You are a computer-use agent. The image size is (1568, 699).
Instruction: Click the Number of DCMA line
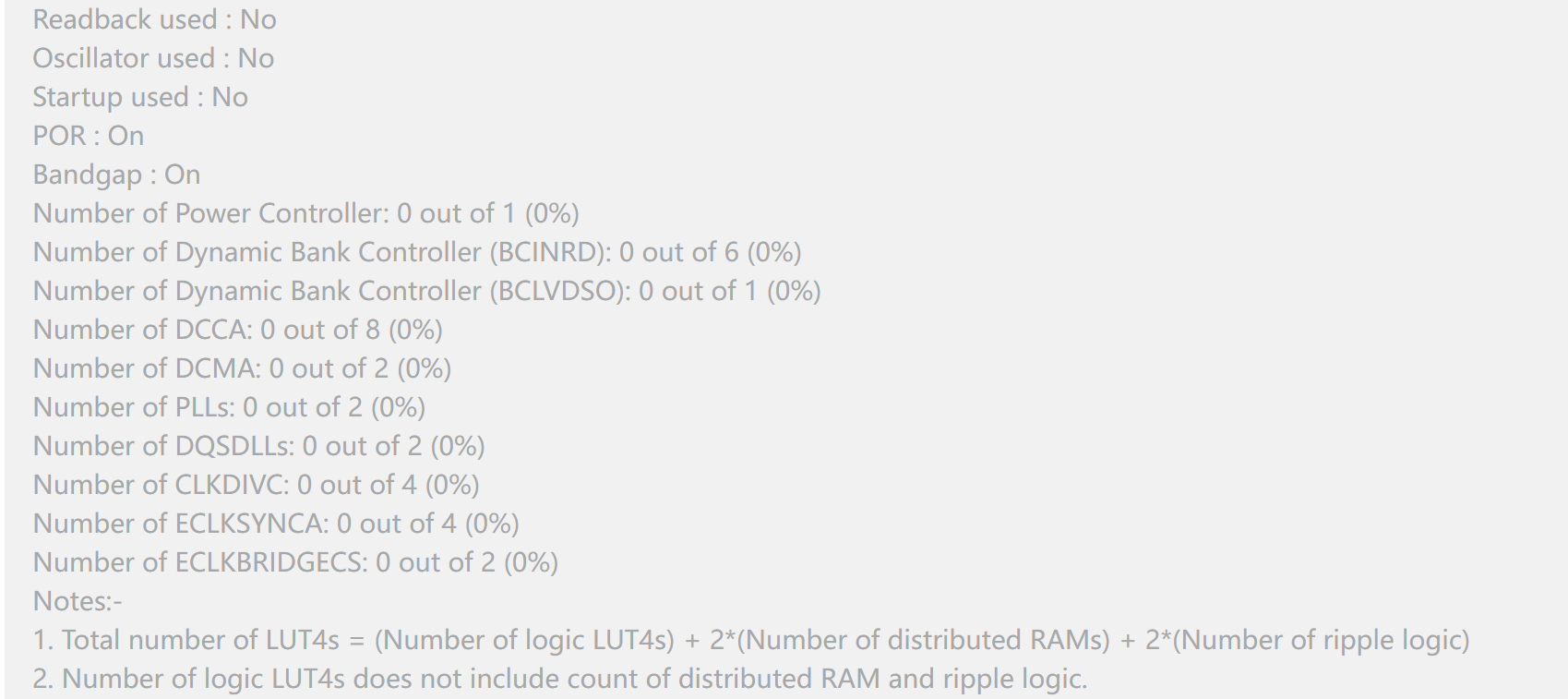tap(243, 368)
